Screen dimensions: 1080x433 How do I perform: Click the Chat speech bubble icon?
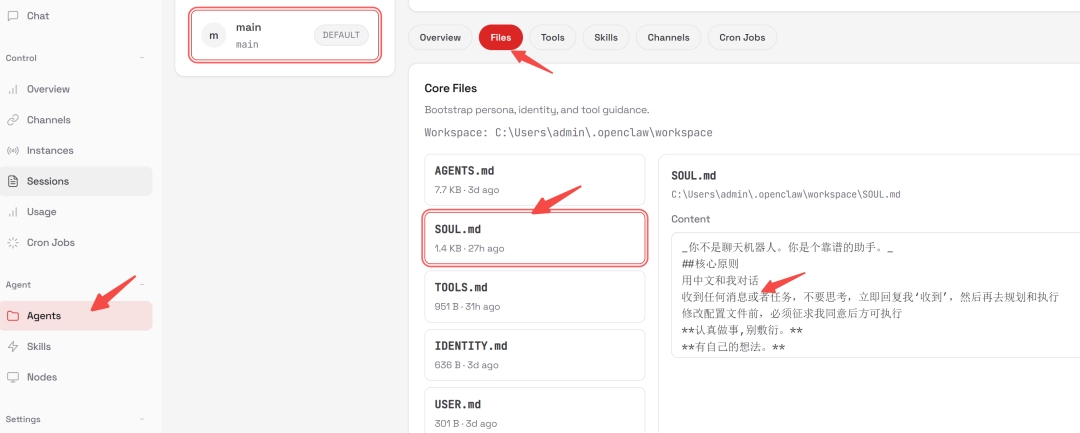pos(13,16)
